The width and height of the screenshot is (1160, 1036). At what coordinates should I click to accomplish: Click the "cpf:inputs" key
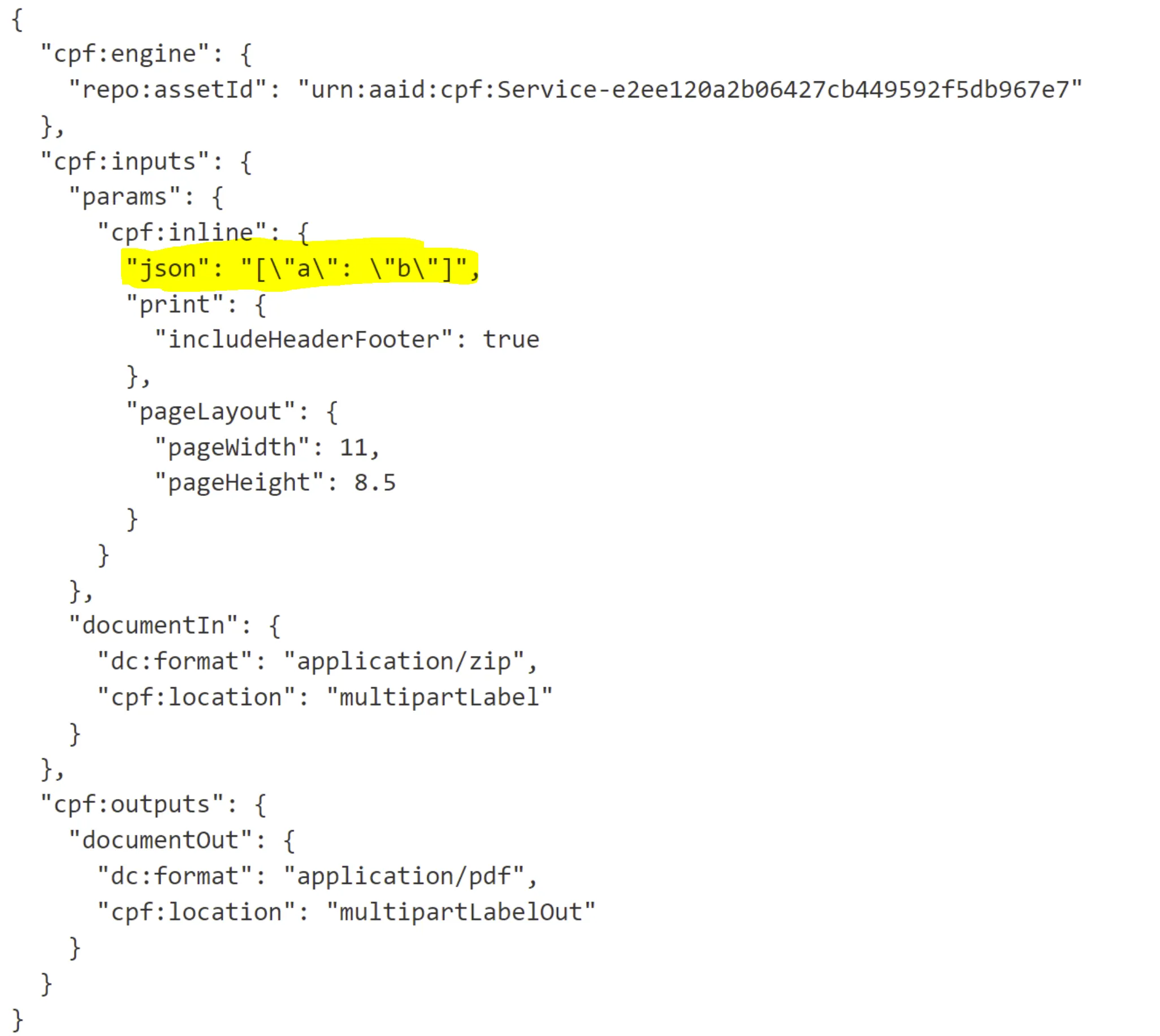[x=125, y=162]
